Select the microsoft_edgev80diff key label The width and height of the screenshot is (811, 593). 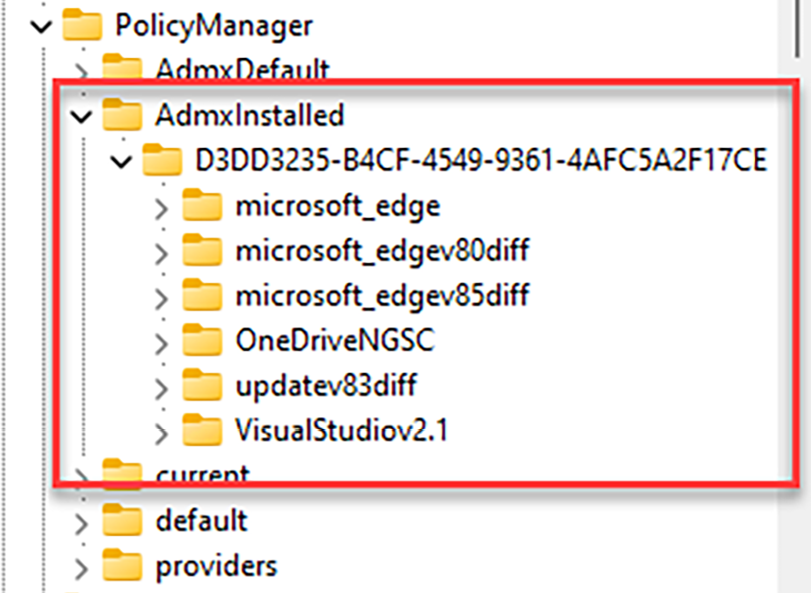(382, 251)
